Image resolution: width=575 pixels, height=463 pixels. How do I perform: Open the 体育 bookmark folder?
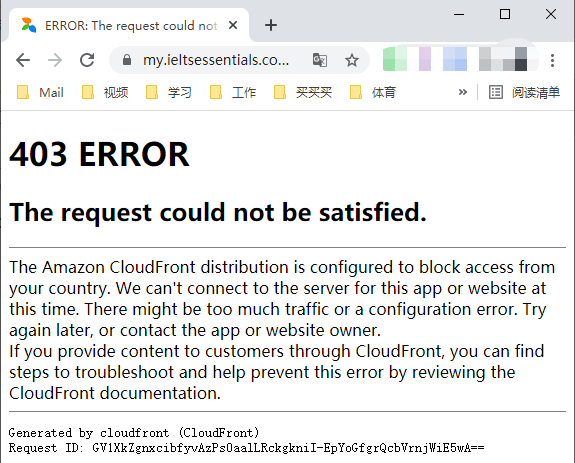373,92
